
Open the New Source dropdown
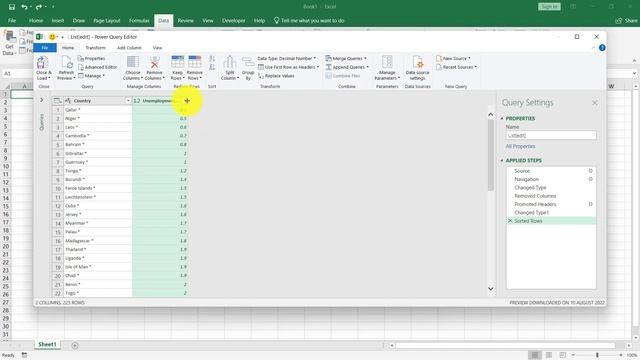453,58
